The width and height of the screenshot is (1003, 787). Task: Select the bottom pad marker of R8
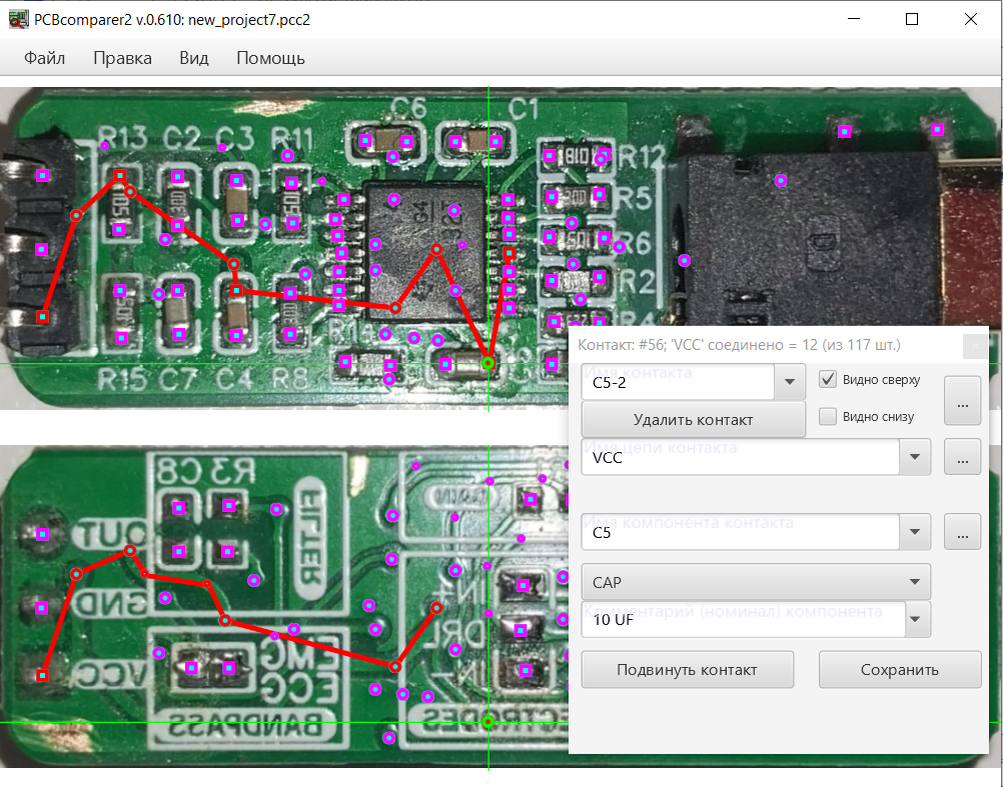290,334
